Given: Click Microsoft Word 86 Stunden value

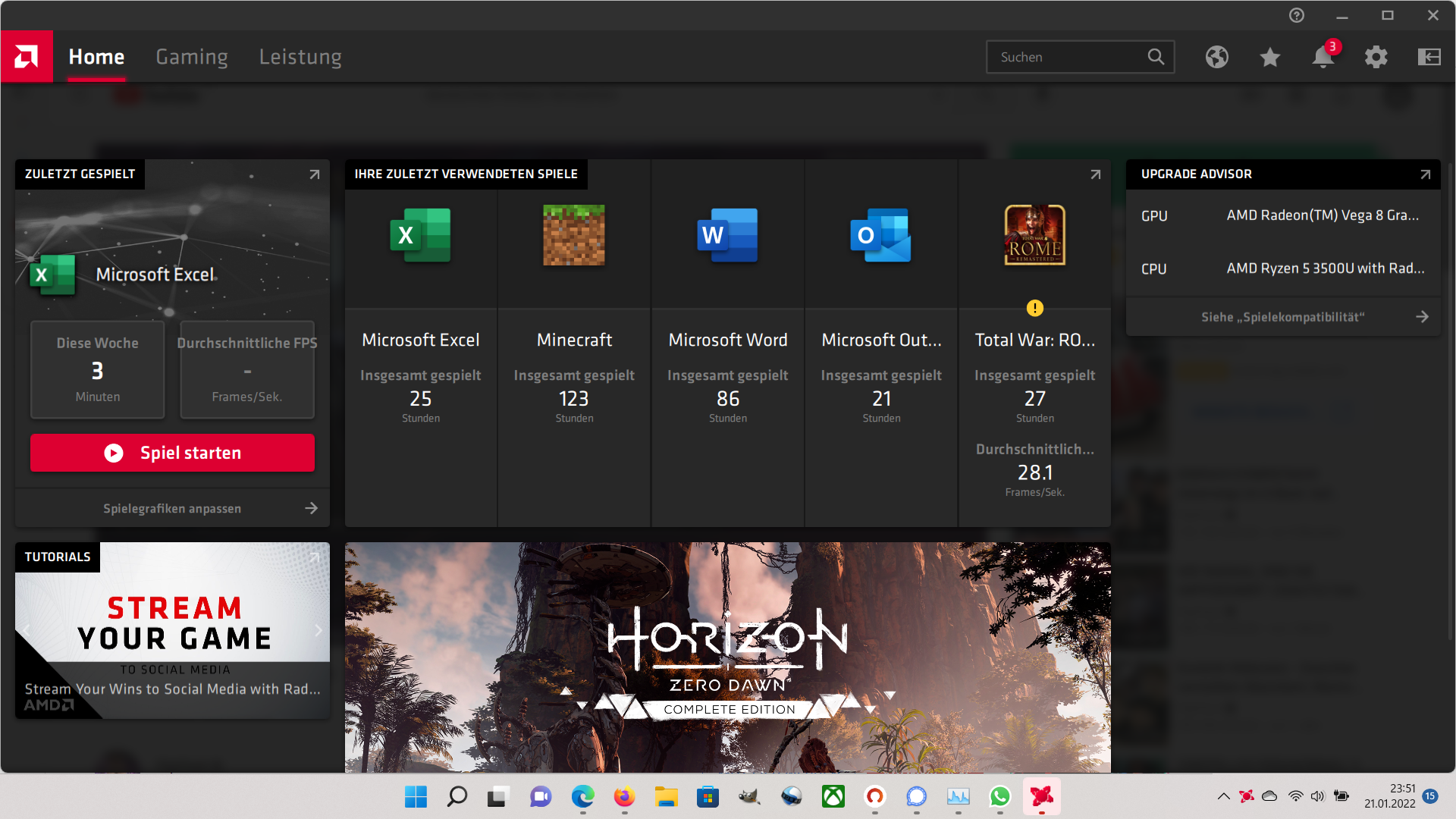Looking at the screenshot, I should (728, 398).
